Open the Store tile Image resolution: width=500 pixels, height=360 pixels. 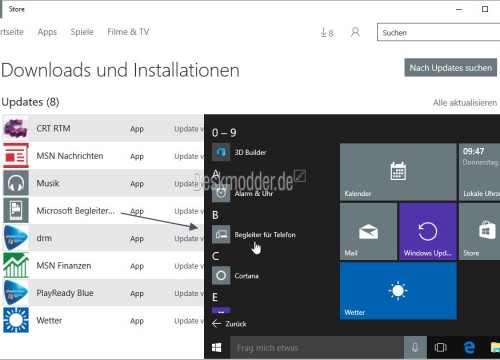click(x=479, y=231)
